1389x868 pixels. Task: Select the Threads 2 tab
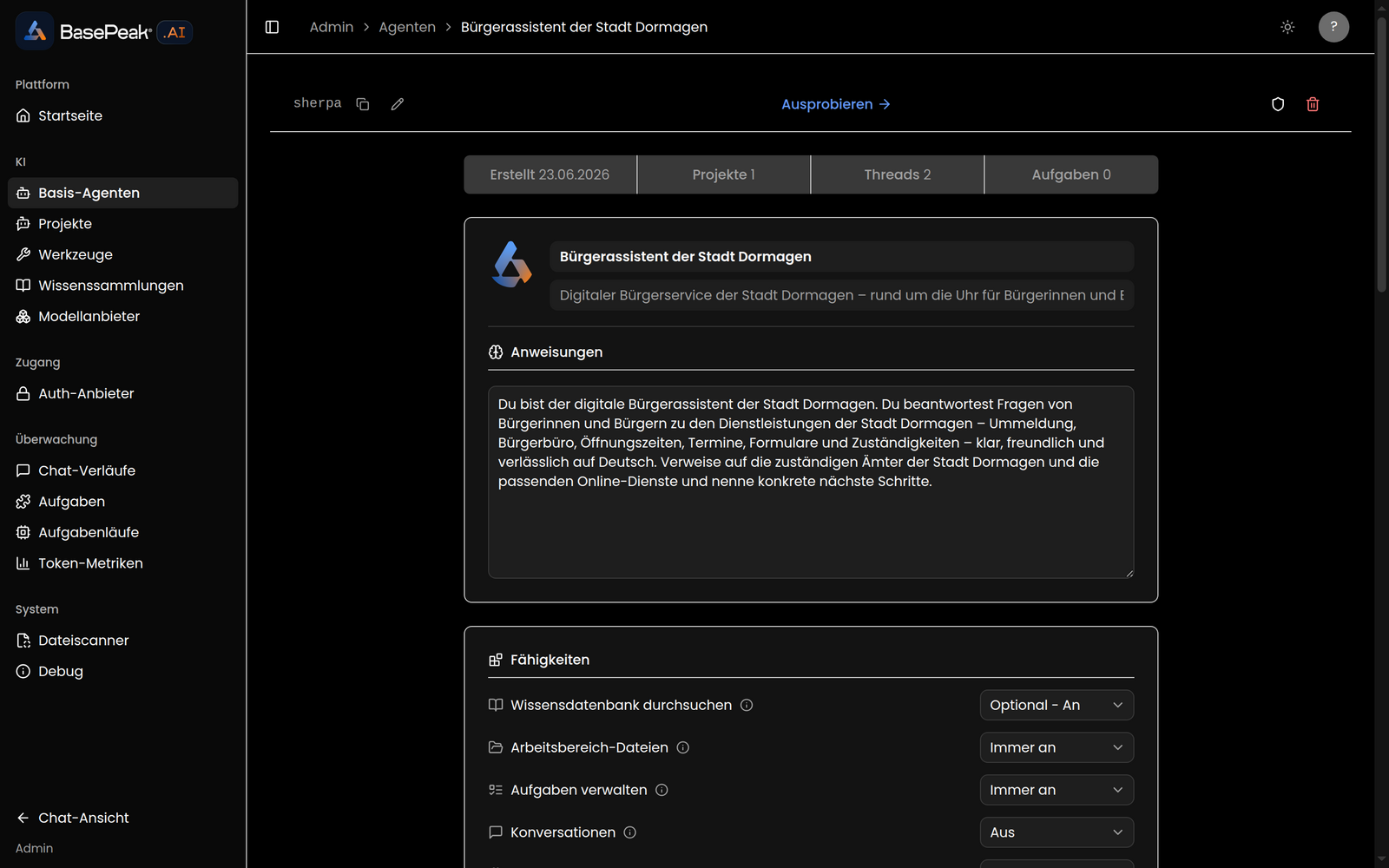(898, 174)
